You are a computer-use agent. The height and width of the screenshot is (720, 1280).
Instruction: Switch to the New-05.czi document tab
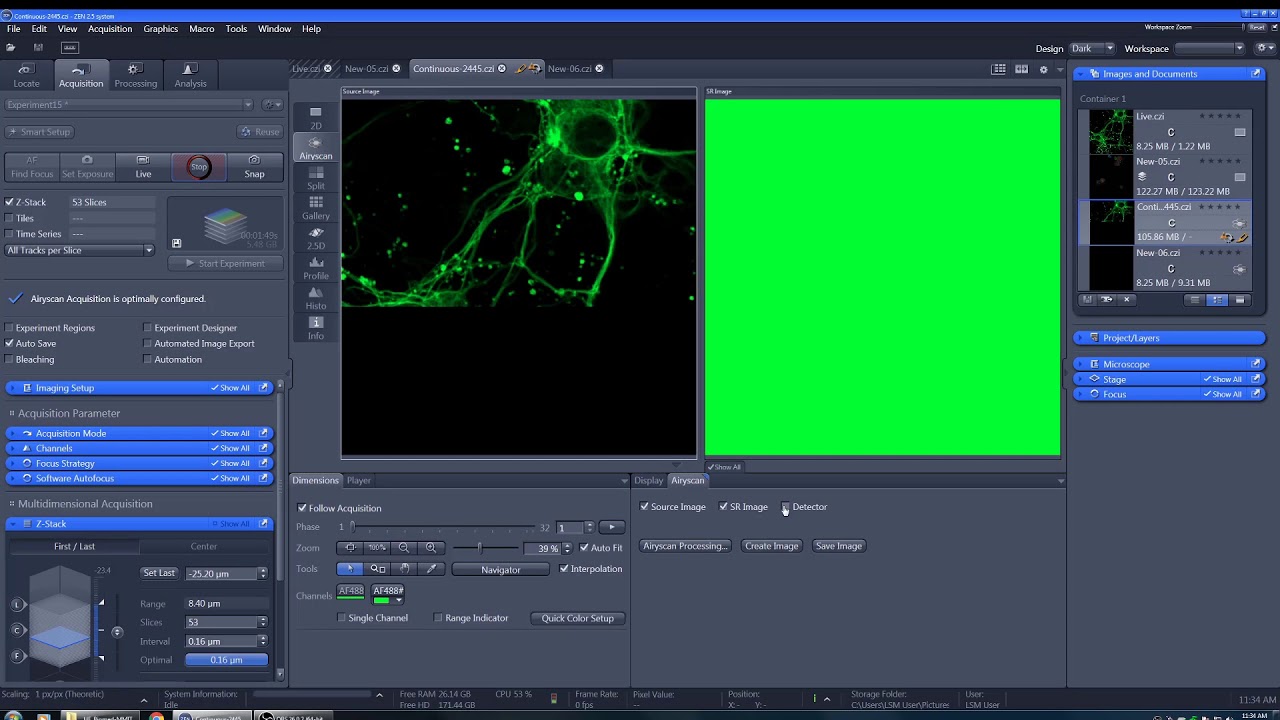click(366, 69)
